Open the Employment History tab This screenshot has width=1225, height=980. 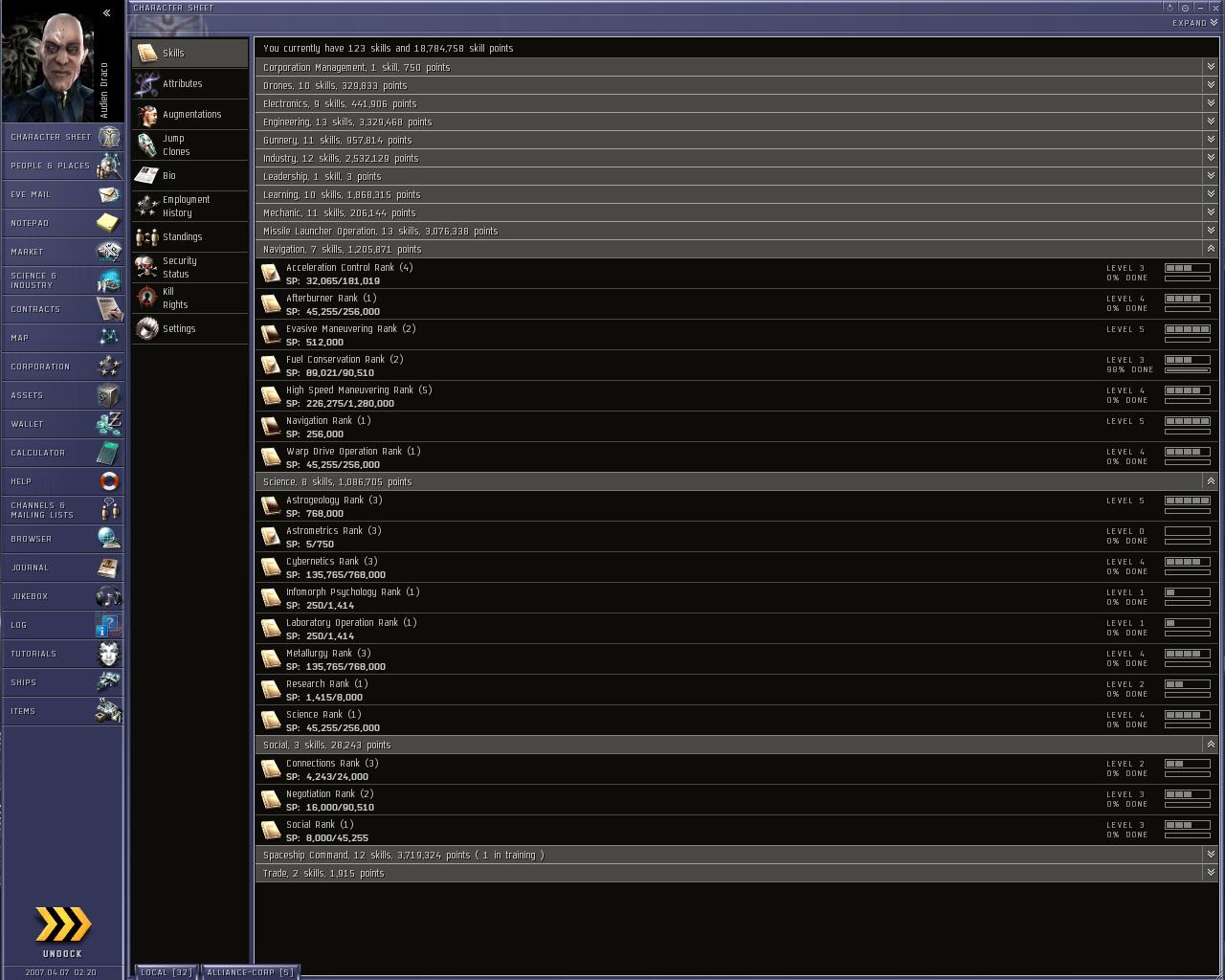[189, 206]
